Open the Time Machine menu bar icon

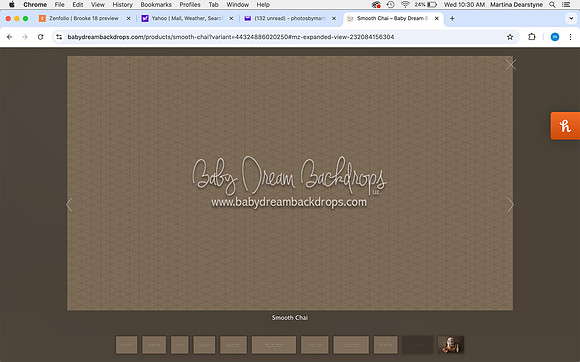coord(390,4)
